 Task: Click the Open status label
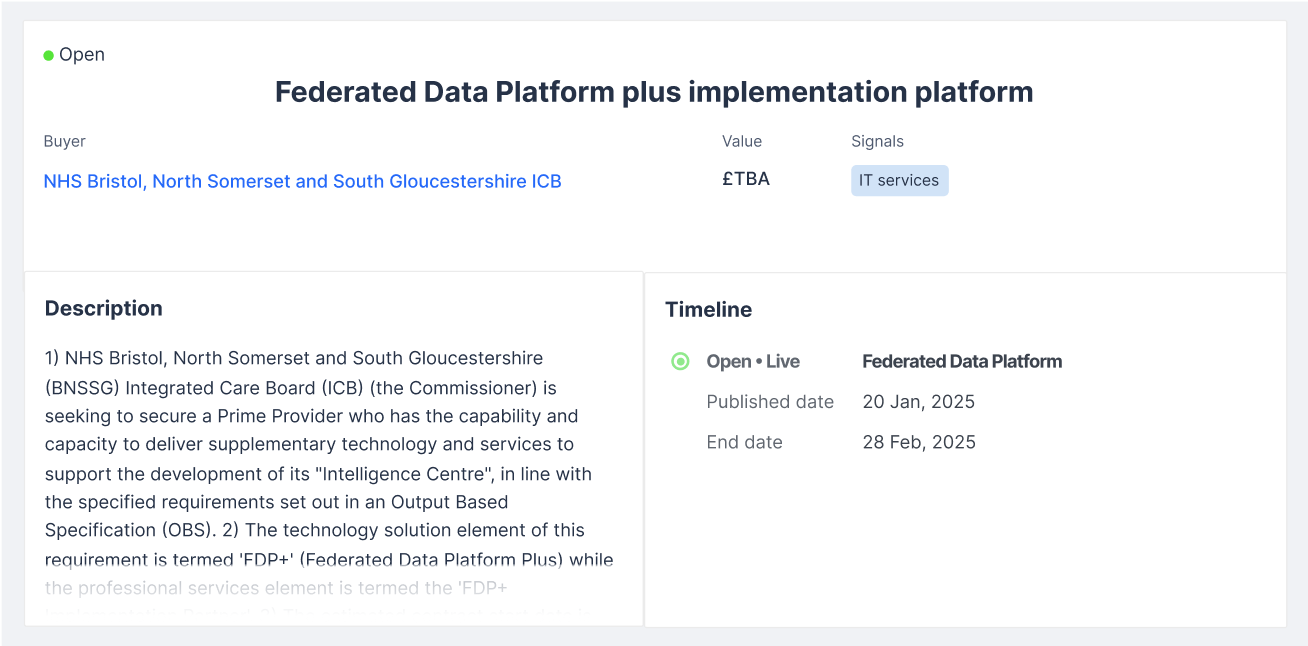pos(82,55)
